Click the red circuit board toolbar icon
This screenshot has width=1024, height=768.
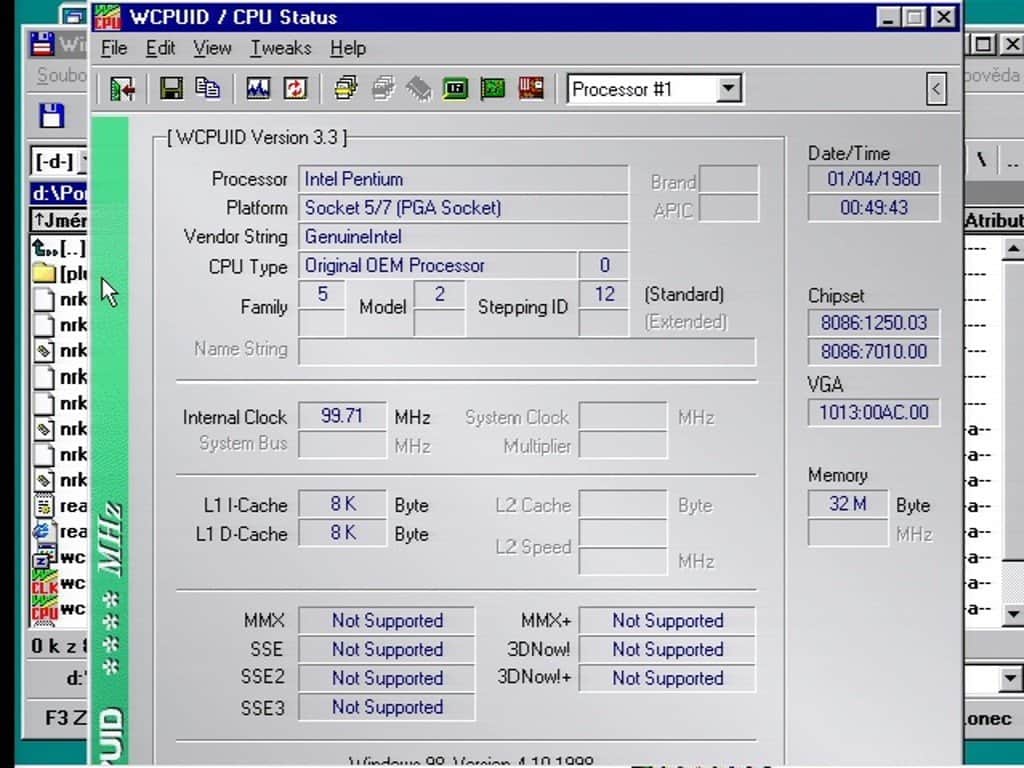(x=531, y=89)
